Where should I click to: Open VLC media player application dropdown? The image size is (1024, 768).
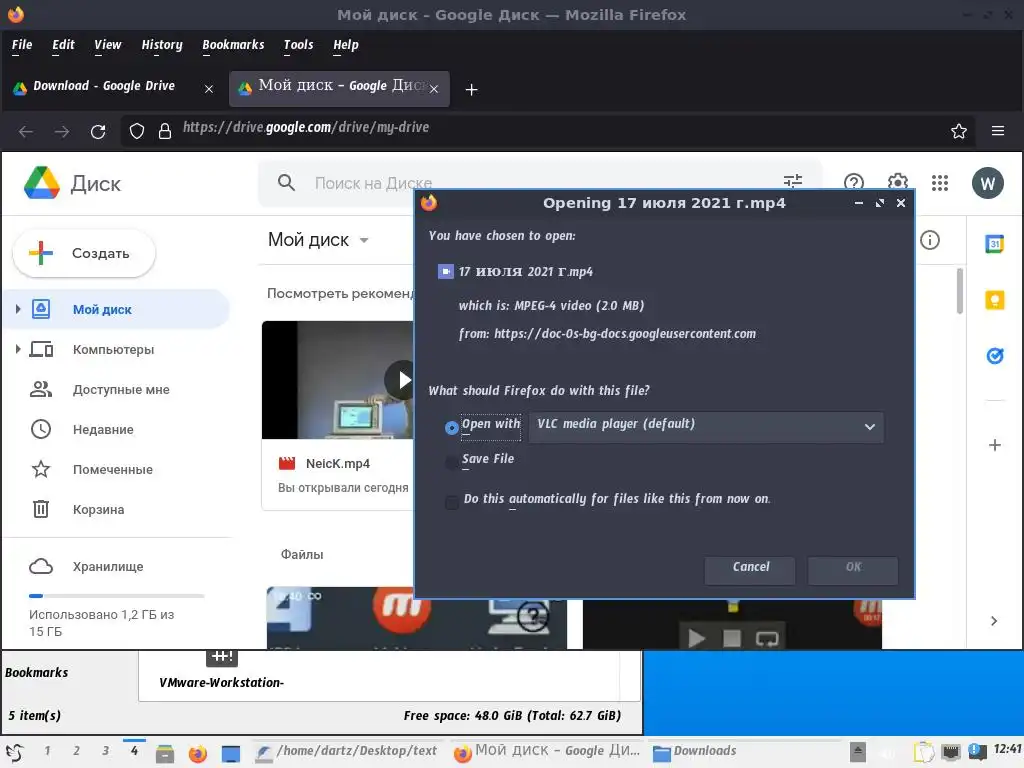click(x=706, y=427)
